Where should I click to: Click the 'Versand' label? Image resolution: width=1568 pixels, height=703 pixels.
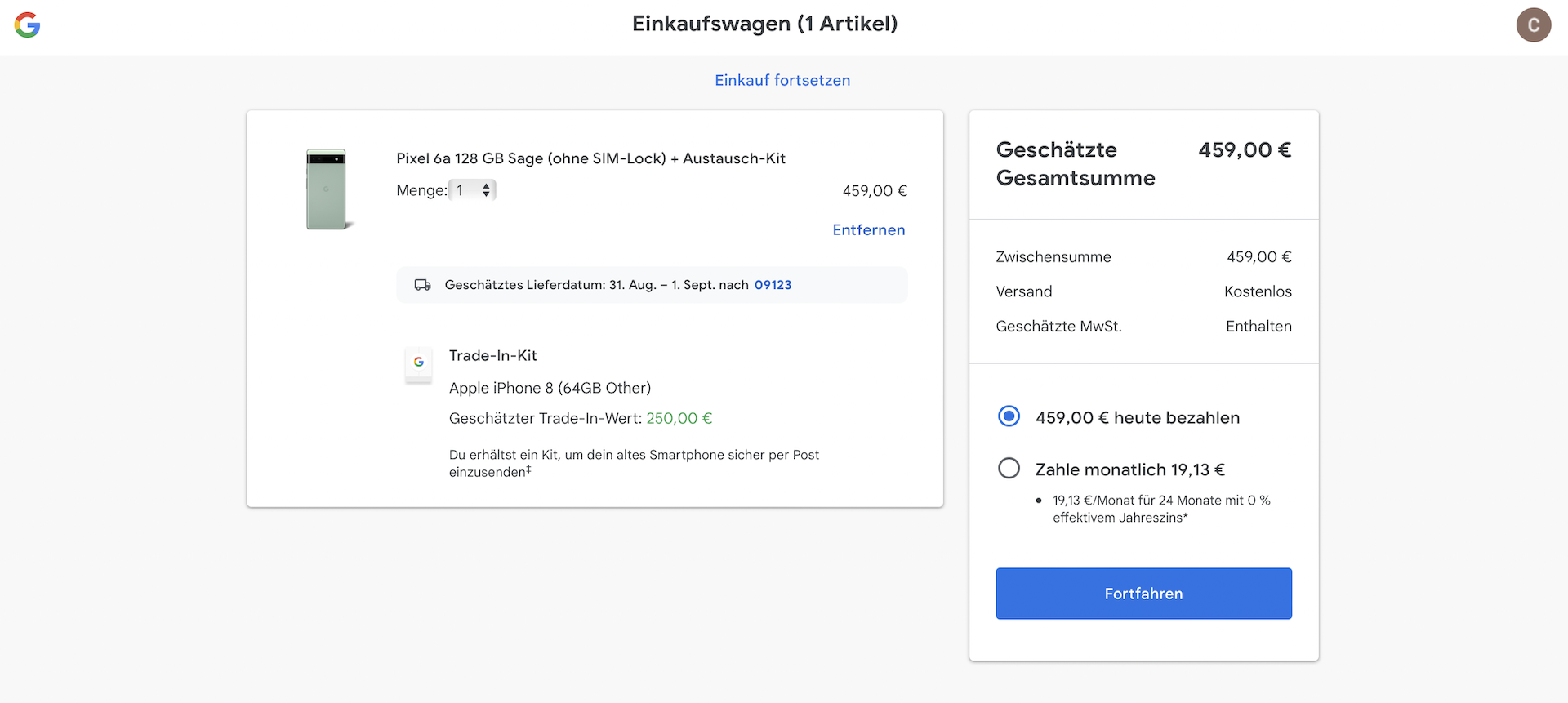[1024, 291]
